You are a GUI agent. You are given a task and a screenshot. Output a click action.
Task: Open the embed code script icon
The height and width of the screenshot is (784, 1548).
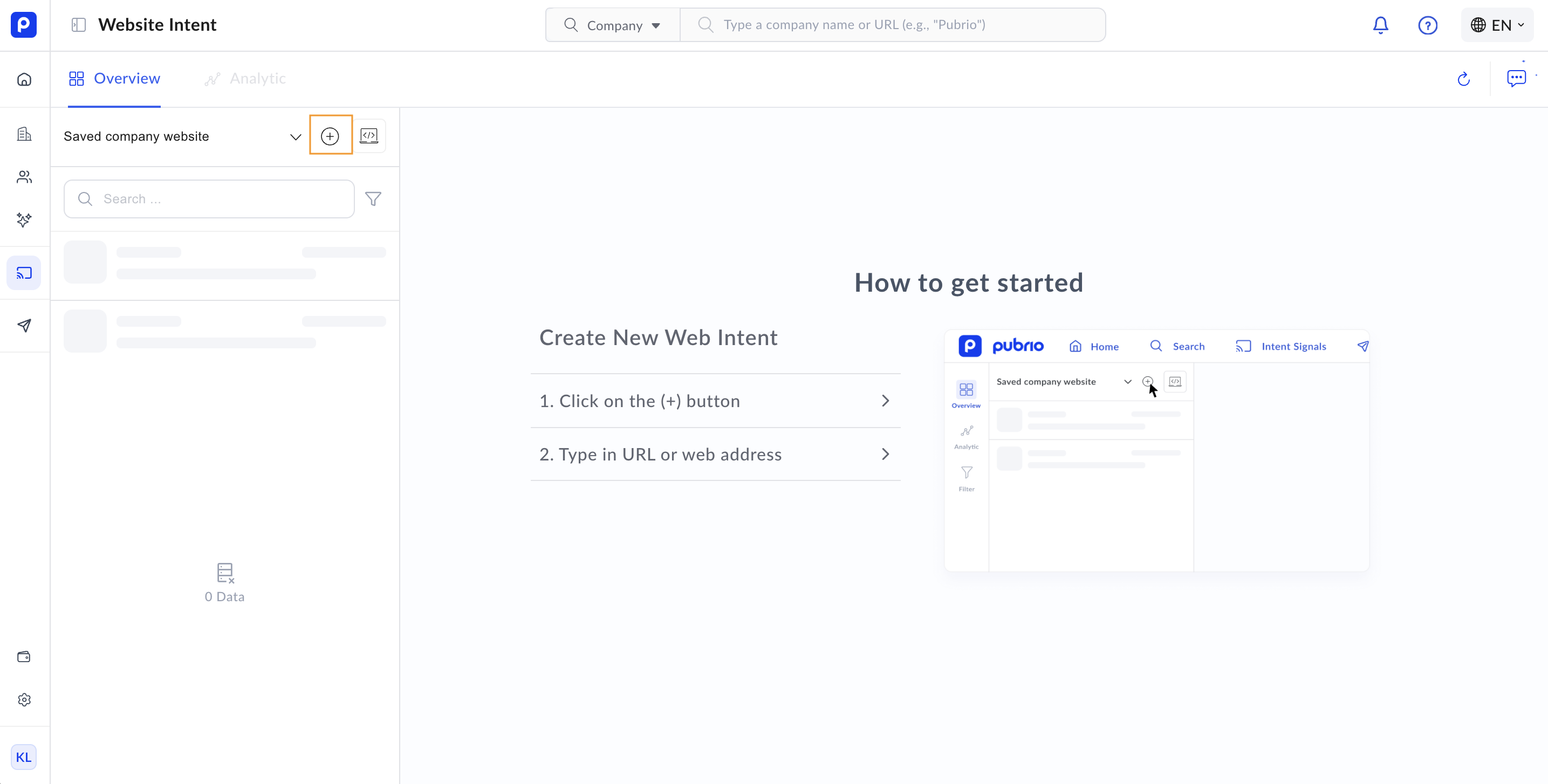pyautogui.click(x=368, y=136)
